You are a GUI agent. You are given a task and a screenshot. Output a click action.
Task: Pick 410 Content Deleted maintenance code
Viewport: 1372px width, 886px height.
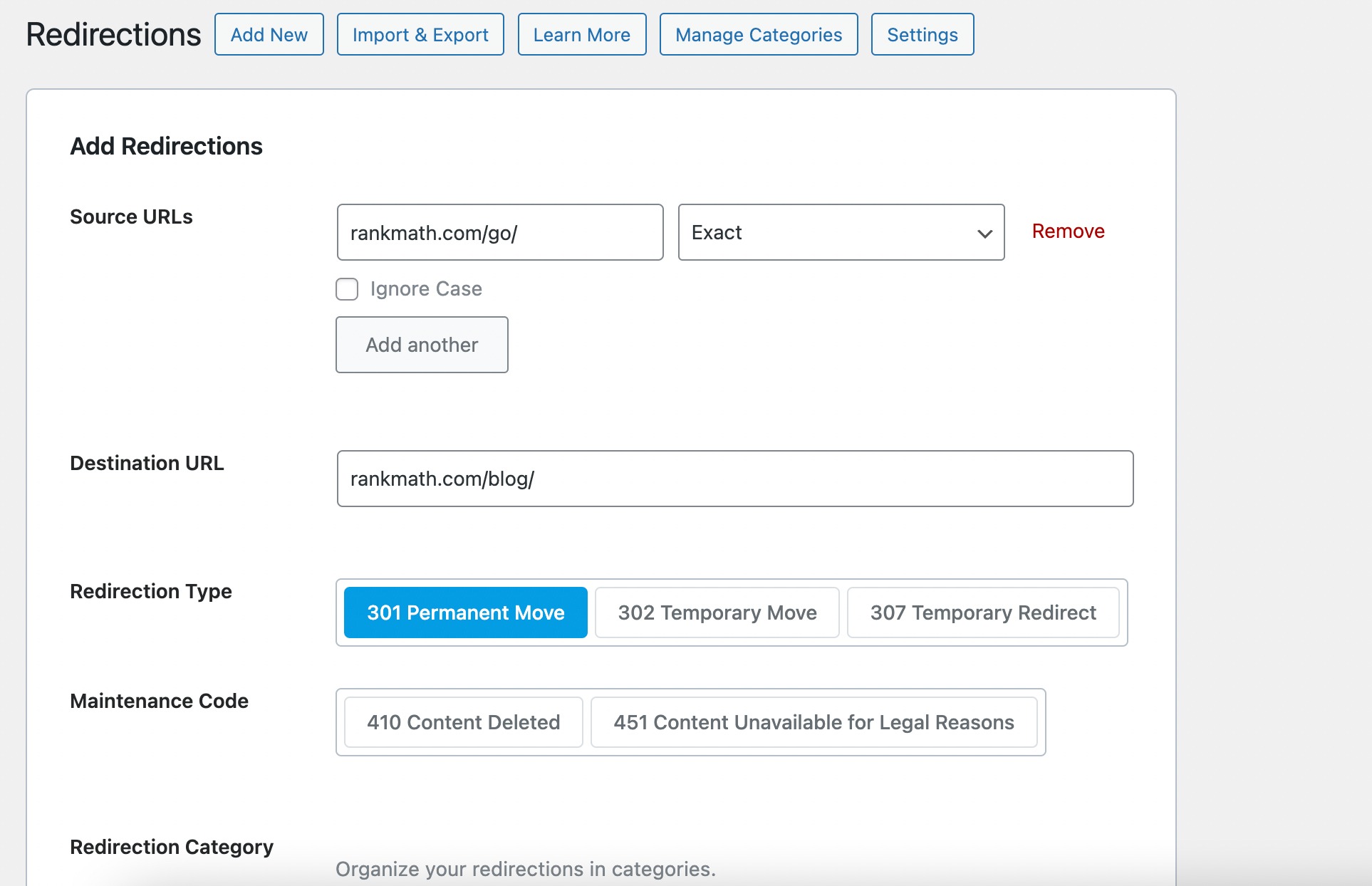pyautogui.click(x=463, y=722)
